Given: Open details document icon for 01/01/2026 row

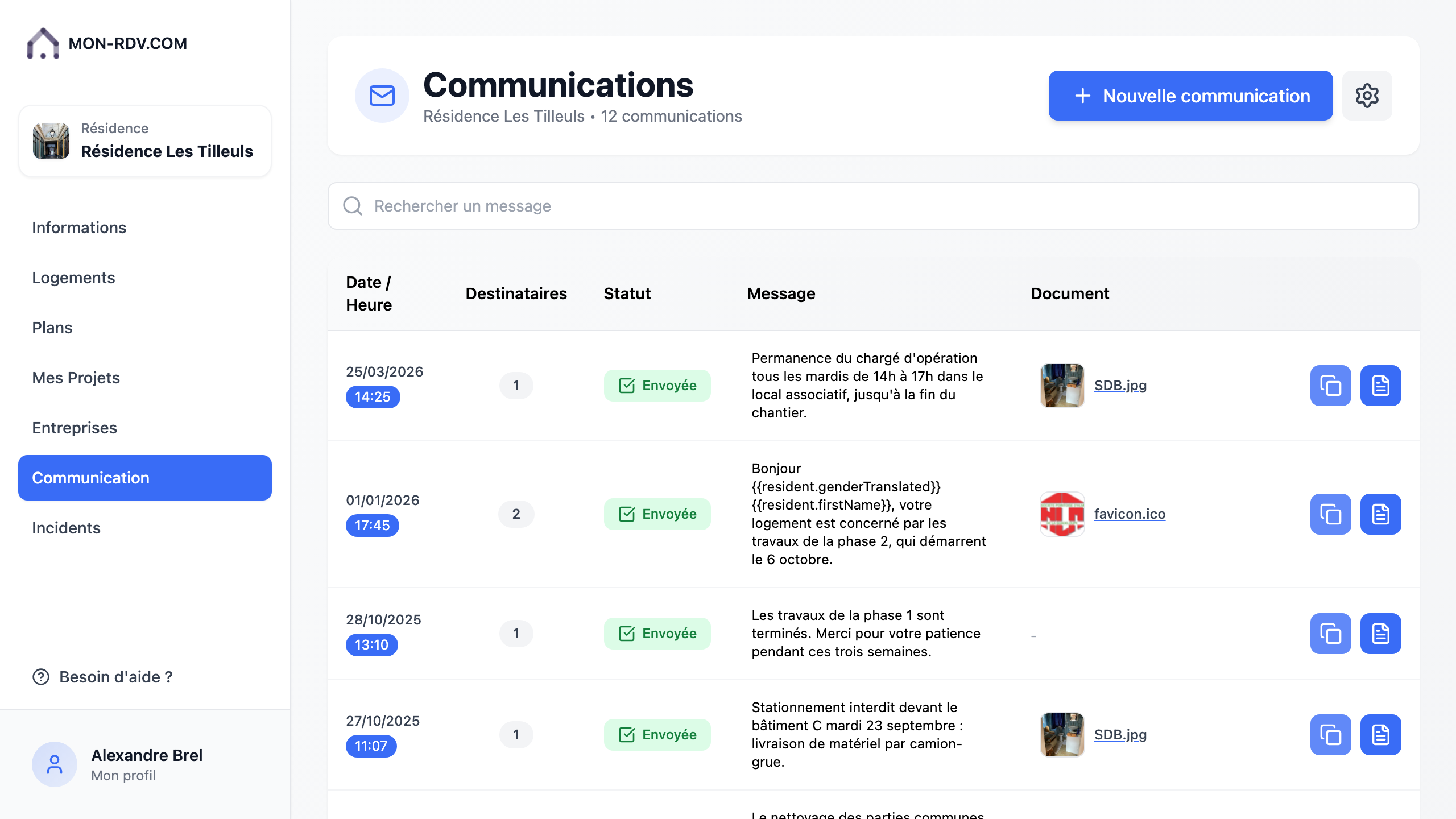Looking at the screenshot, I should pyautogui.click(x=1380, y=514).
